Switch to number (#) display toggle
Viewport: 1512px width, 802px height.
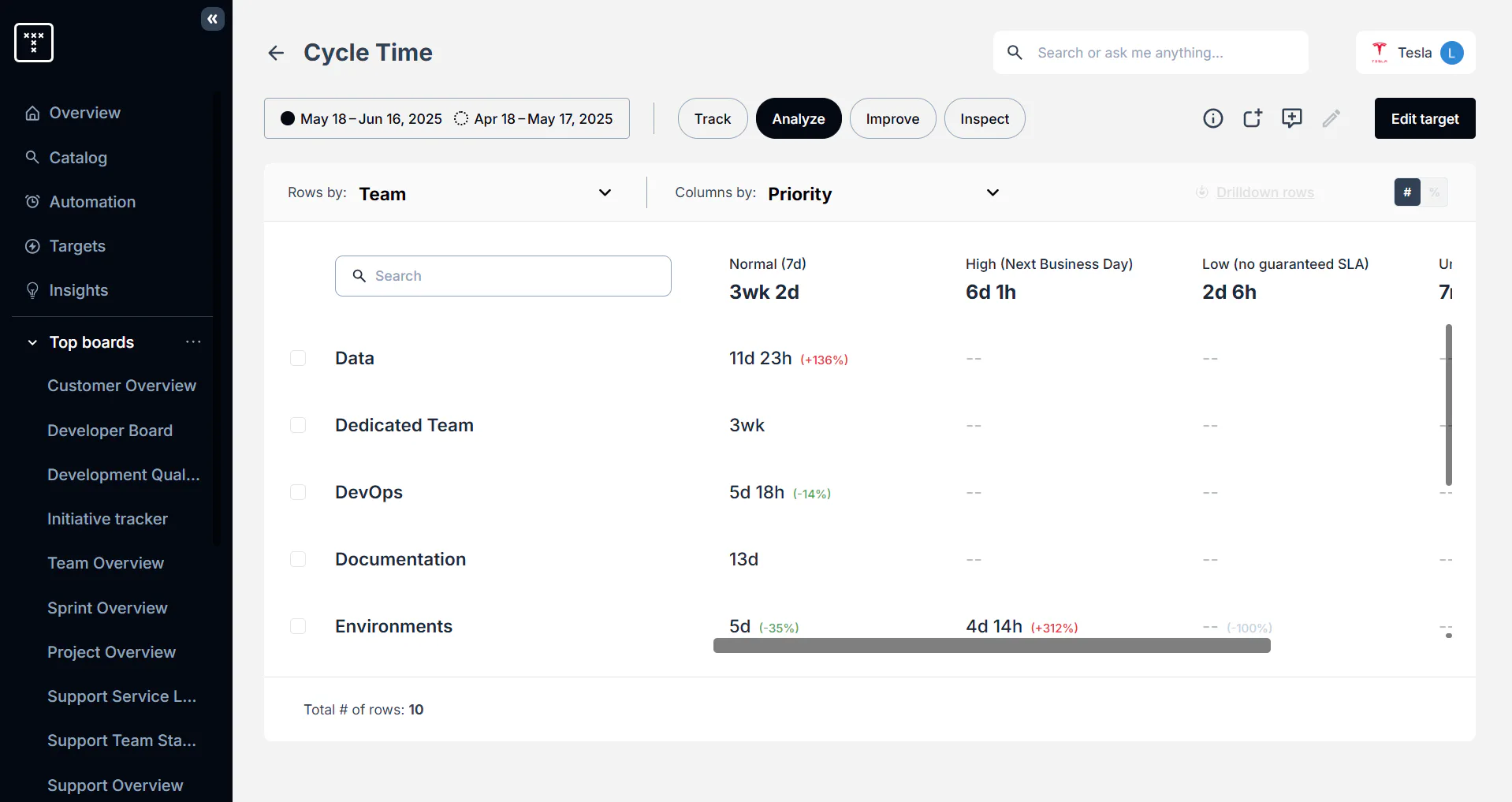point(1407,192)
